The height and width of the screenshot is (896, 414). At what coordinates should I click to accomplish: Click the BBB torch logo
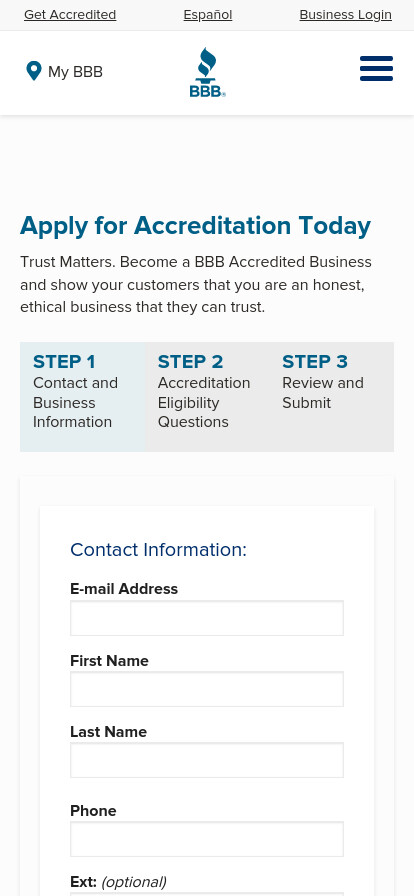(x=208, y=72)
